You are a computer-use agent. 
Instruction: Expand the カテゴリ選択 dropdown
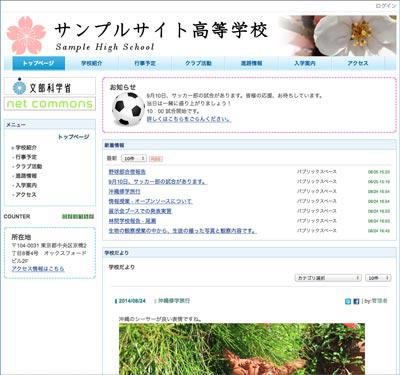[x=328, y=278]
